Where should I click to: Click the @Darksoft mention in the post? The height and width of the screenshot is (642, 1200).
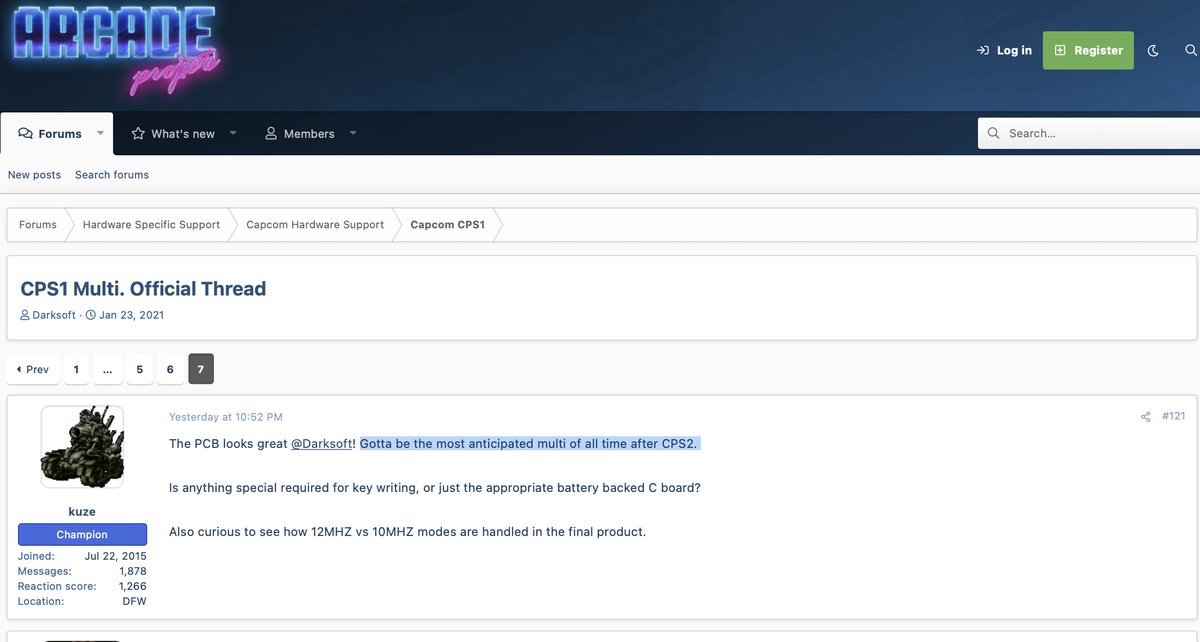[321, 443]
